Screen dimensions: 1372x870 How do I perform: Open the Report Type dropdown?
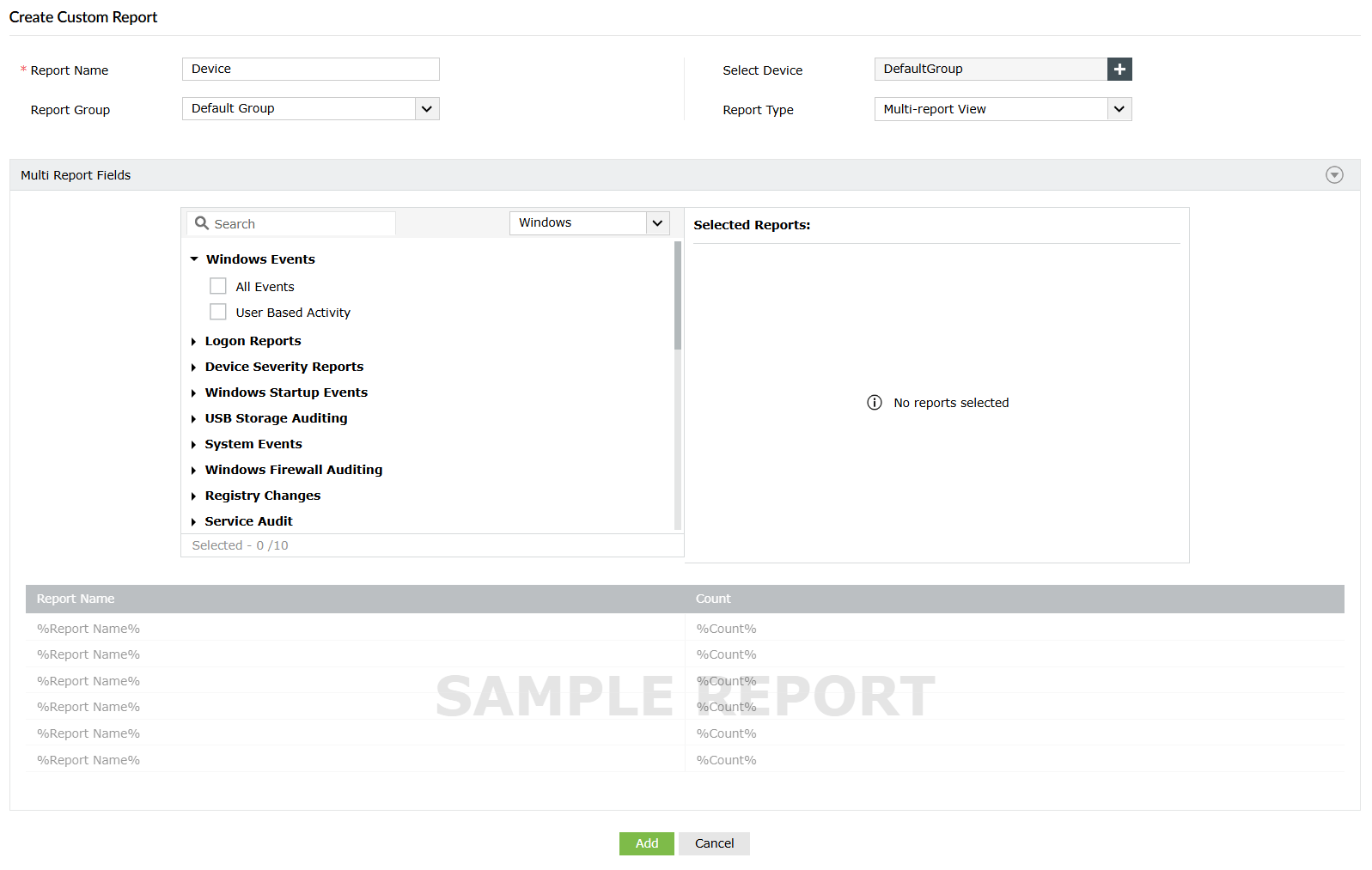pos(1003,109)
